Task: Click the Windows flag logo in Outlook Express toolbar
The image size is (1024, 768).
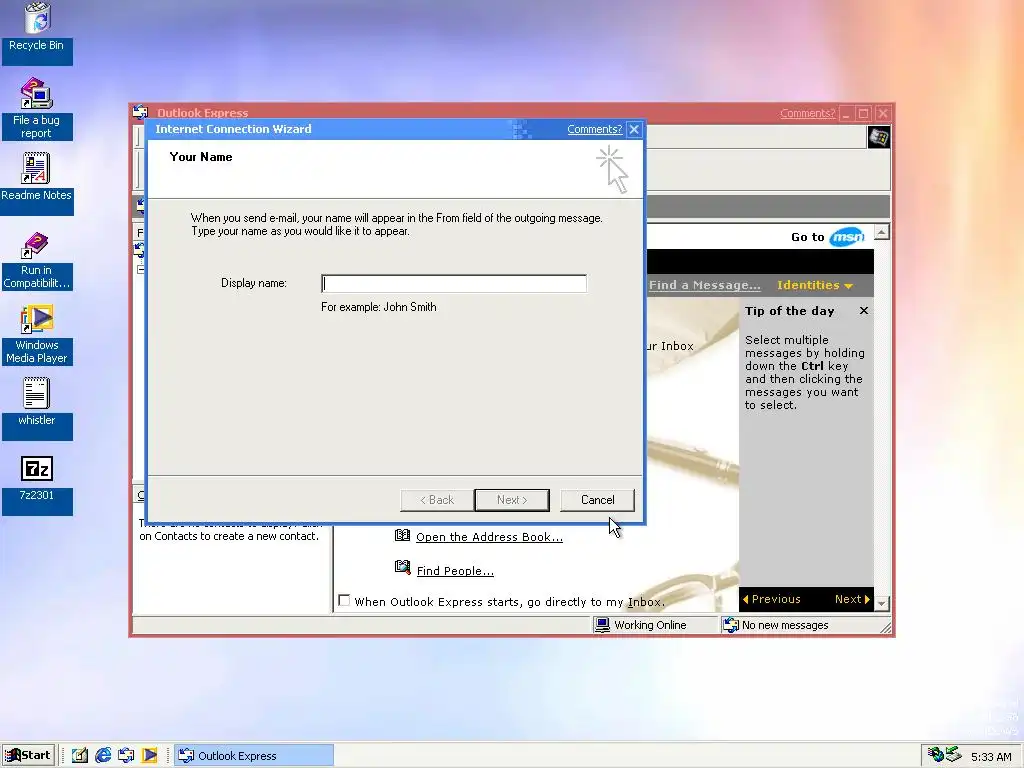Action: tap(878, 138)
